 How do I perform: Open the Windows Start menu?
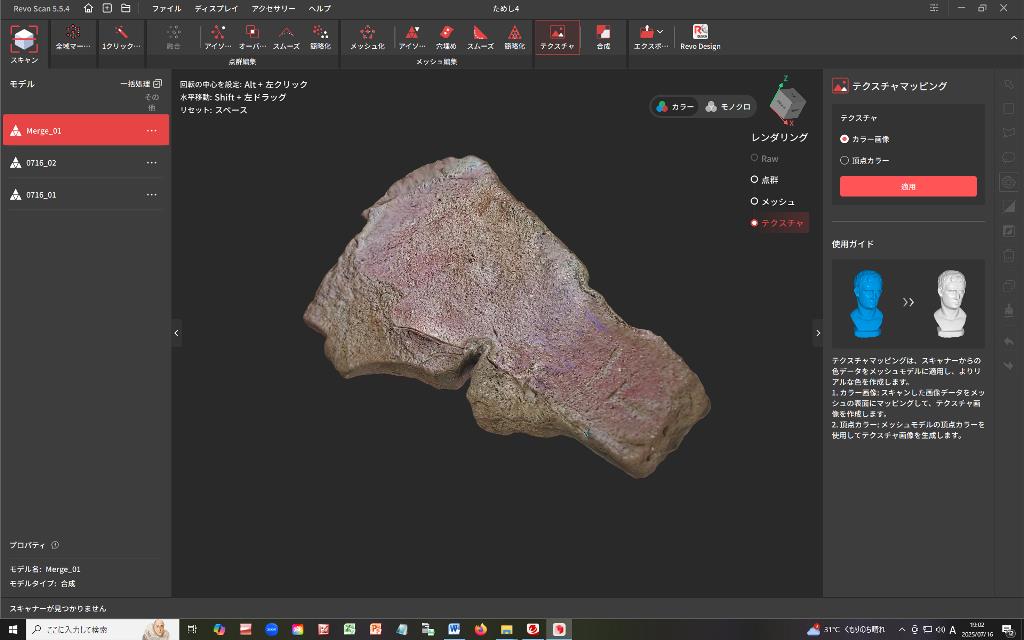[x=12, y=630]
